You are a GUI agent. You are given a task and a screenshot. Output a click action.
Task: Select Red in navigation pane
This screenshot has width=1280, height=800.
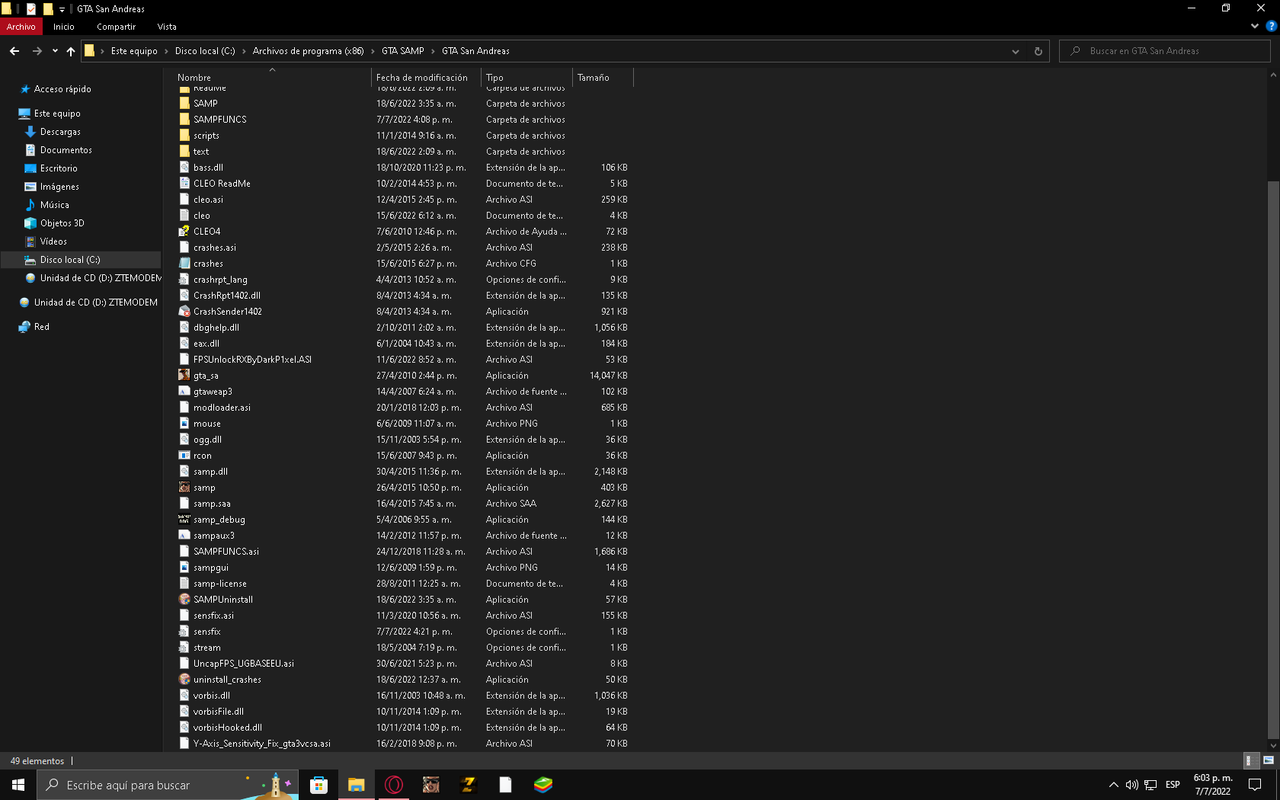click(41, 327)
